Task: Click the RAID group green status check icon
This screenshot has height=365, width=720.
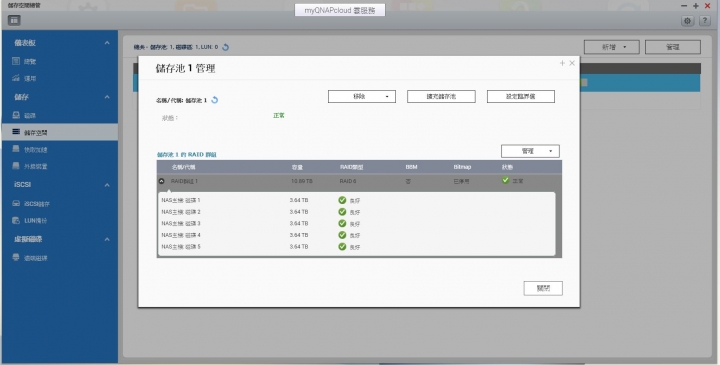Action: click(506, 180)
